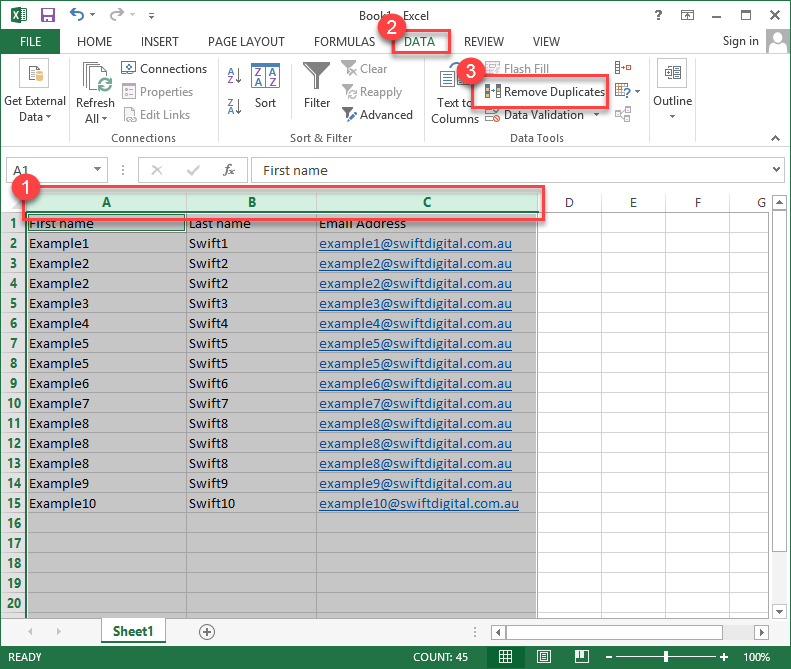
Task: Switch to Page Layout view
Action: [544, 657]
